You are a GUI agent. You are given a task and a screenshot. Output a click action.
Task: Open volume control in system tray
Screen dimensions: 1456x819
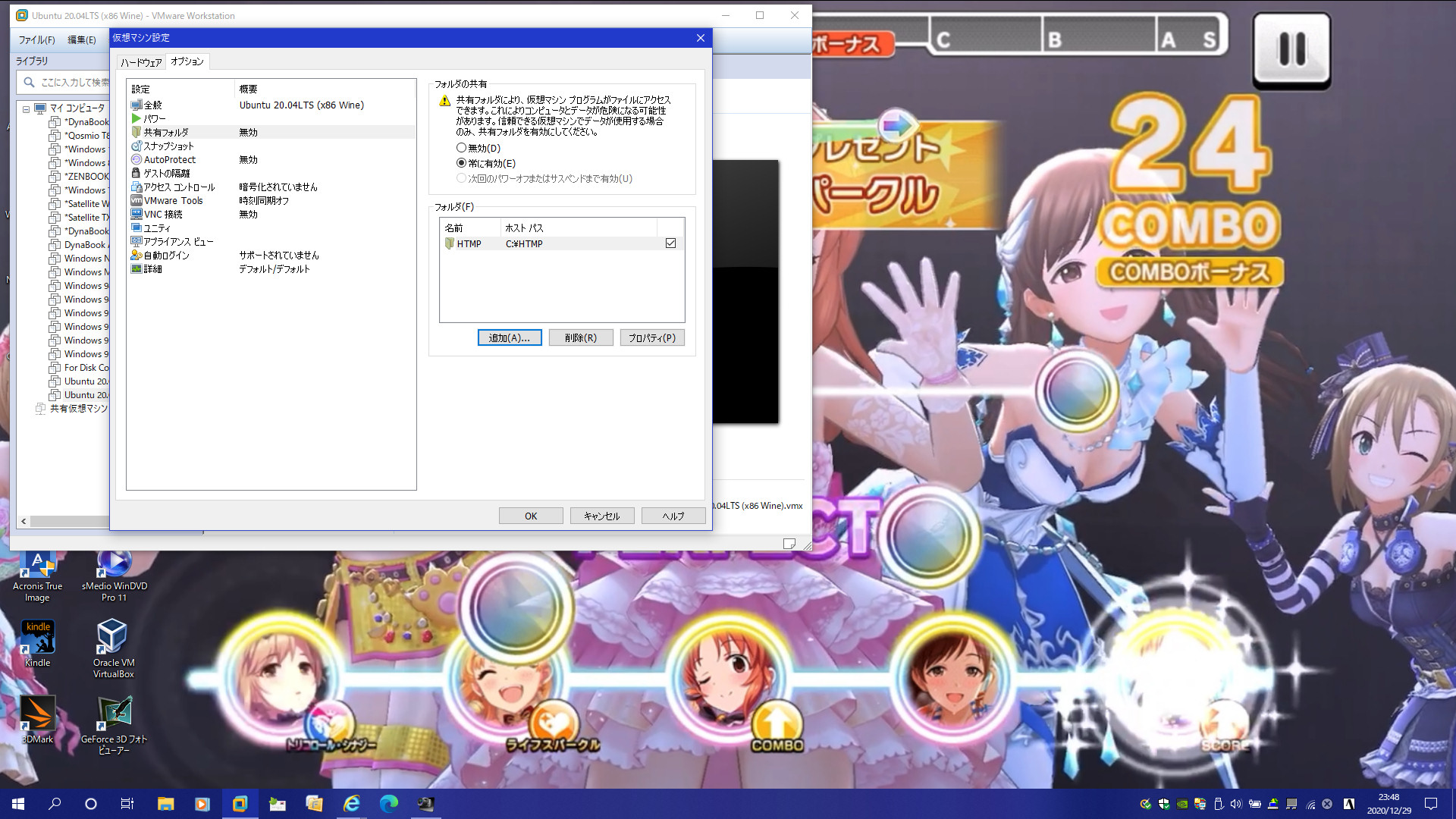[1236, 804]
